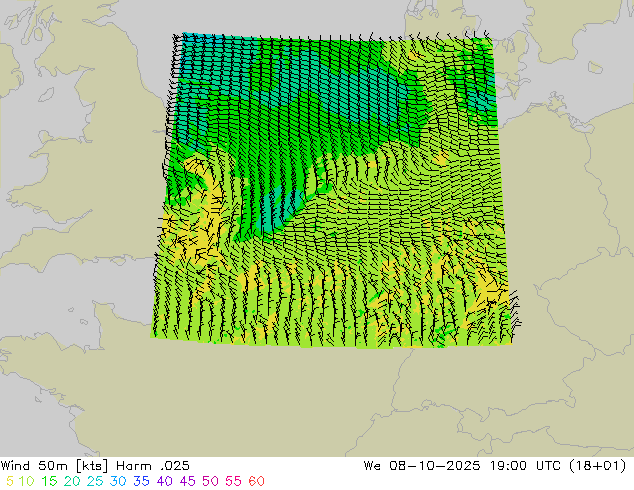
Task: Select the yellow '5' knots legend value
Action: 10,481
